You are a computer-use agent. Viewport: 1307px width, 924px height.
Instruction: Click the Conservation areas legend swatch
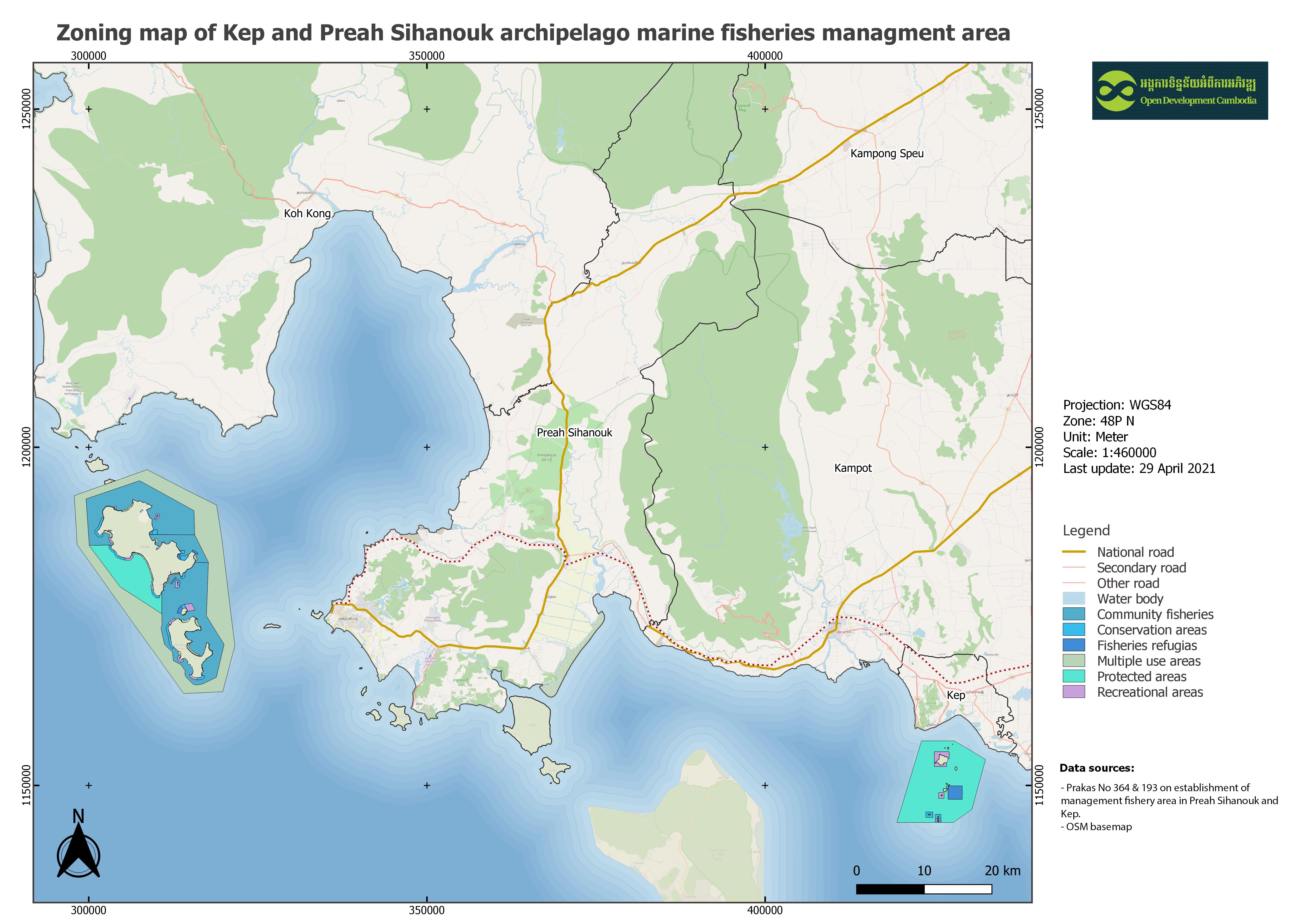tap(1074, 630)
